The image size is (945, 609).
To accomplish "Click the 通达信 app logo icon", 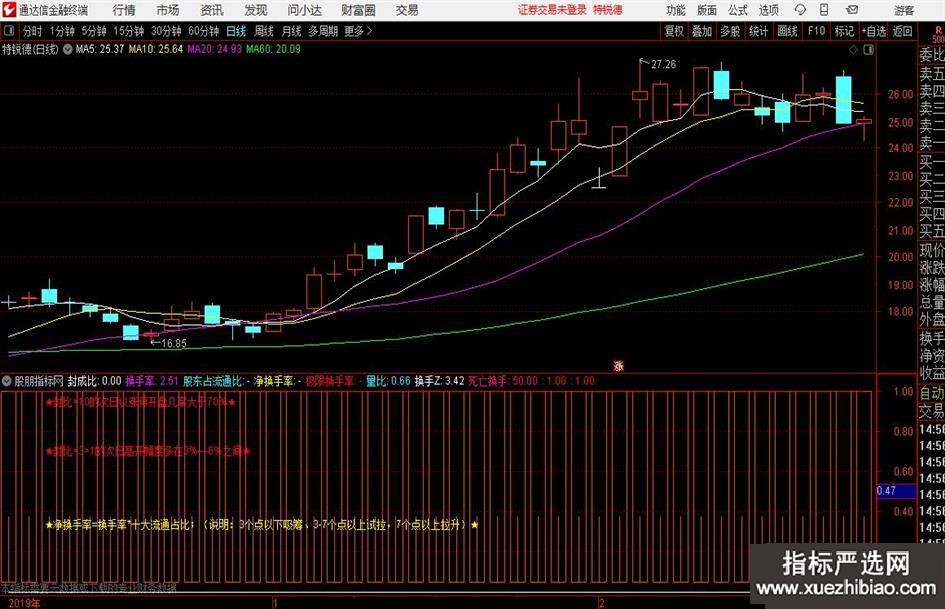I will (x=8, y=10).
